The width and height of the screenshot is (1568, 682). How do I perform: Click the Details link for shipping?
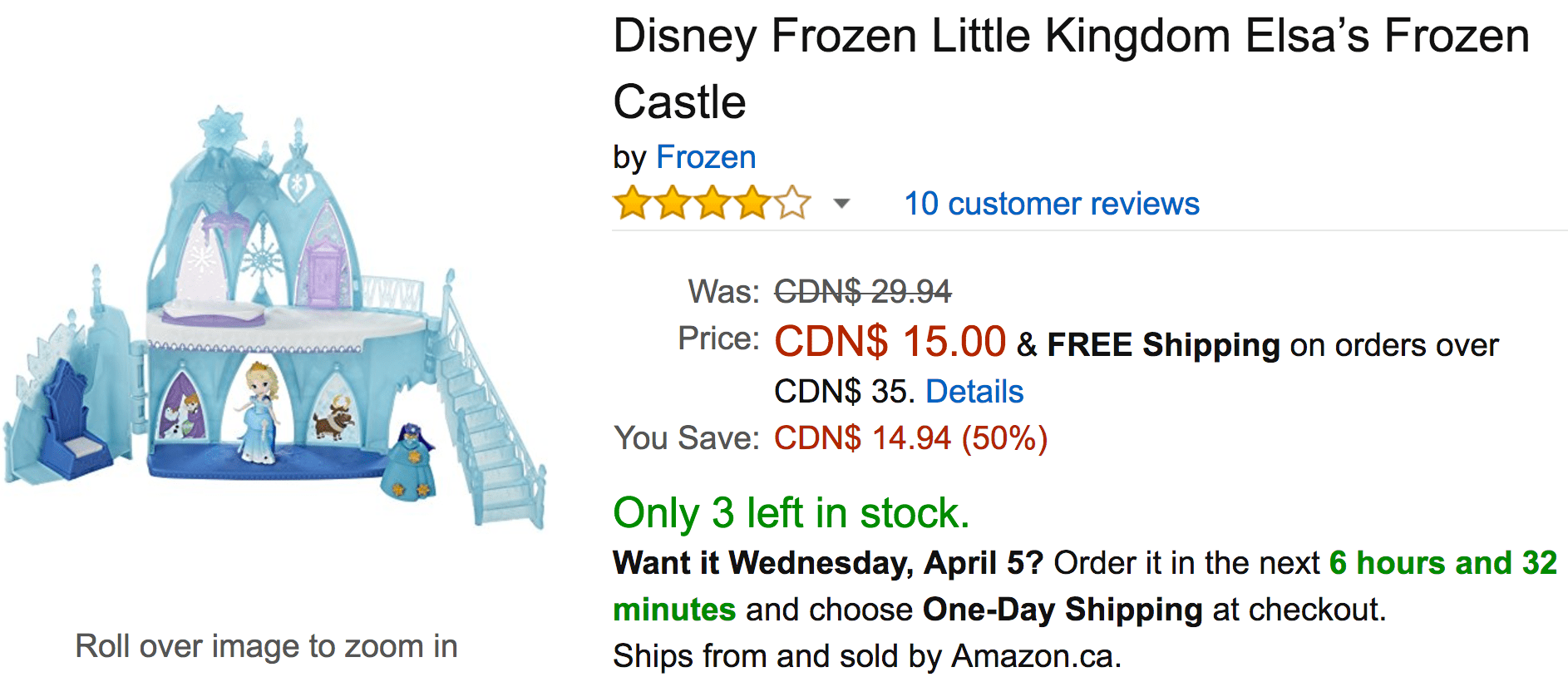(974, 392)
